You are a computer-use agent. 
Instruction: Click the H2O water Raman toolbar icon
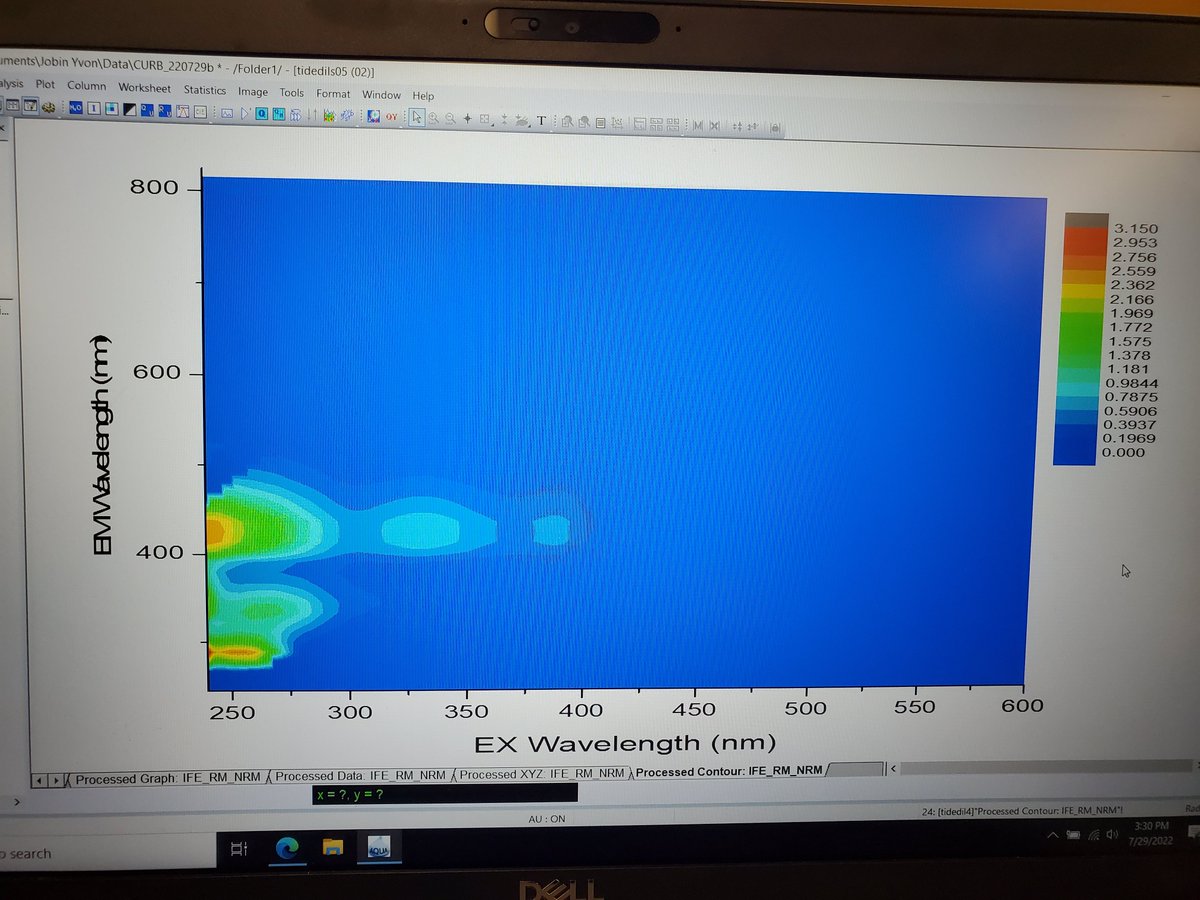coord(76,108)
